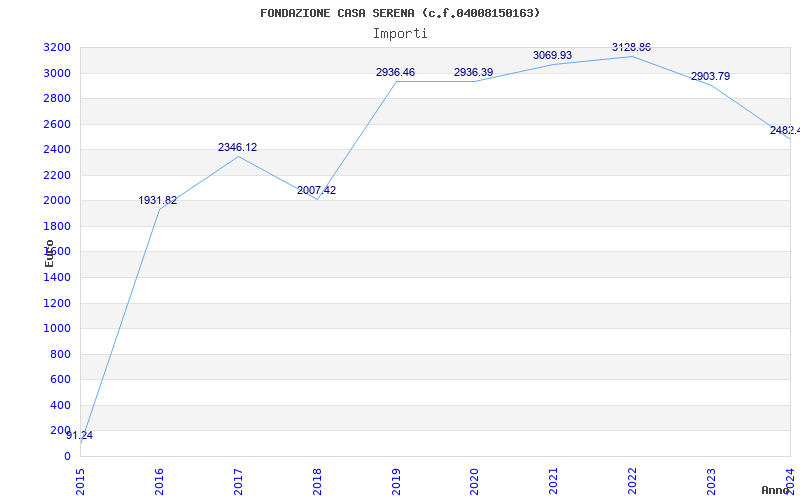This screenshot has width=800, height=500.
Task: Click the 2016 x-axis year label
Action: click(x=159, y=481)
